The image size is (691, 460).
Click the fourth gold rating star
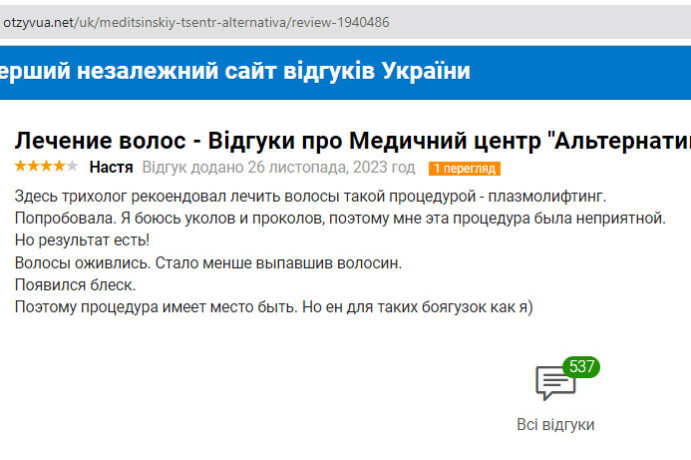tap(58, 166)
